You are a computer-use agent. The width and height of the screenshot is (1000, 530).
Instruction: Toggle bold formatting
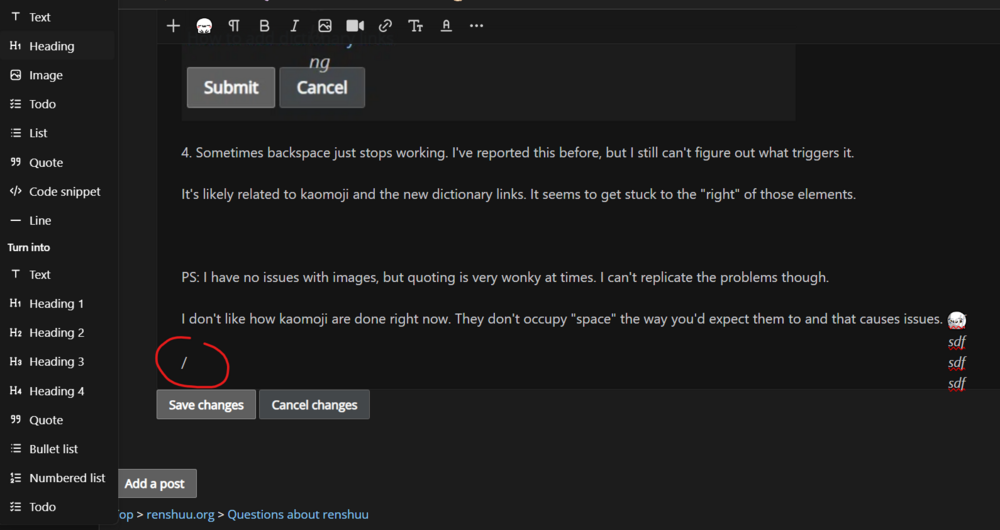point(264,26)
